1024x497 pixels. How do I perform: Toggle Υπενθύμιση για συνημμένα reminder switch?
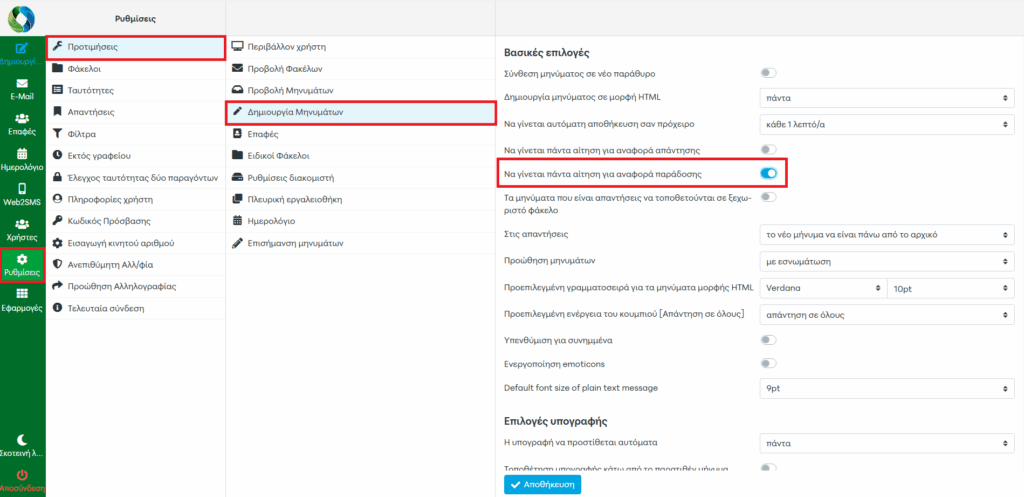point(768,340)
